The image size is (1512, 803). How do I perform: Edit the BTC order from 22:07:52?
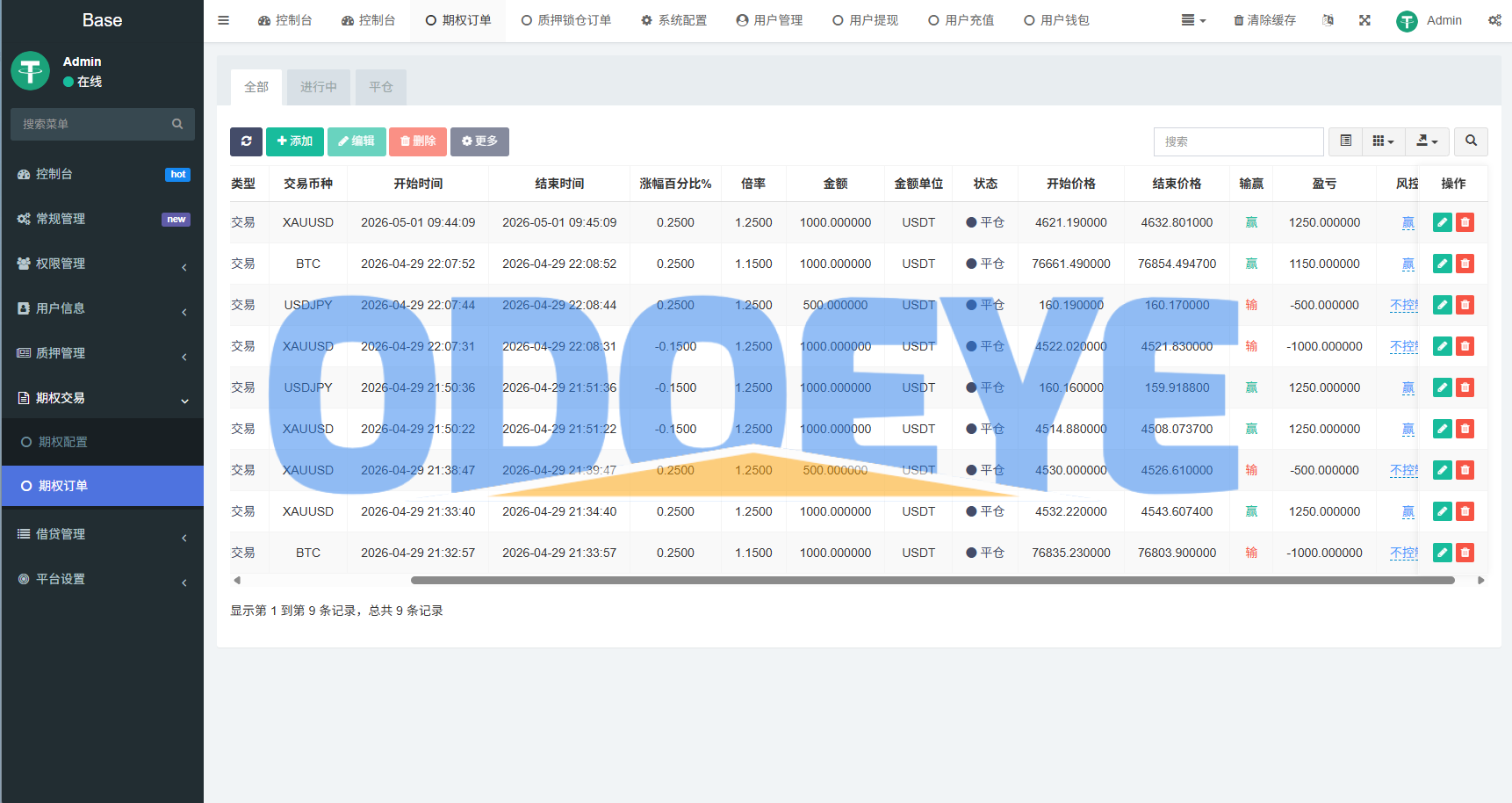click(1442, 264)
